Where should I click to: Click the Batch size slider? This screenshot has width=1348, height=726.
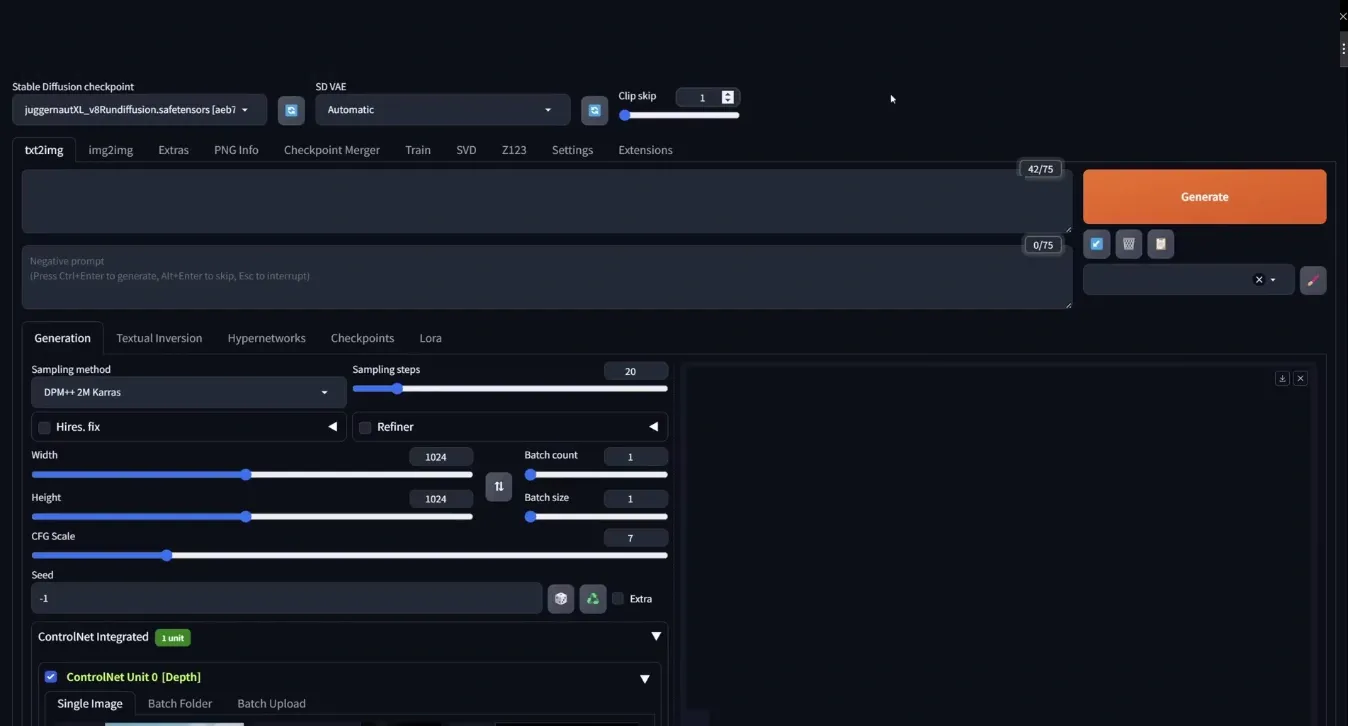tap(596, 517)
